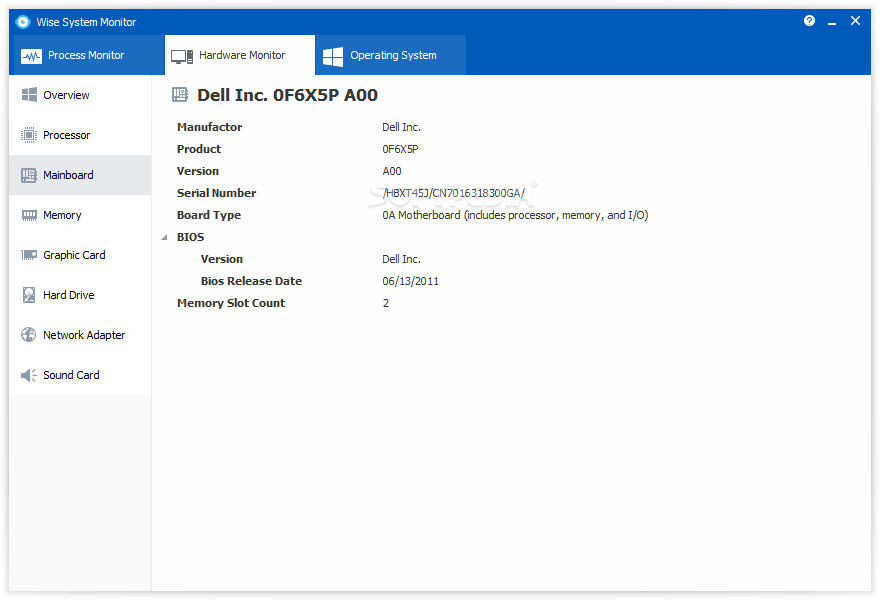880x600 pixels.
Task: Minimize the Wise System Monitor window
Action: [x=832, y=22]
